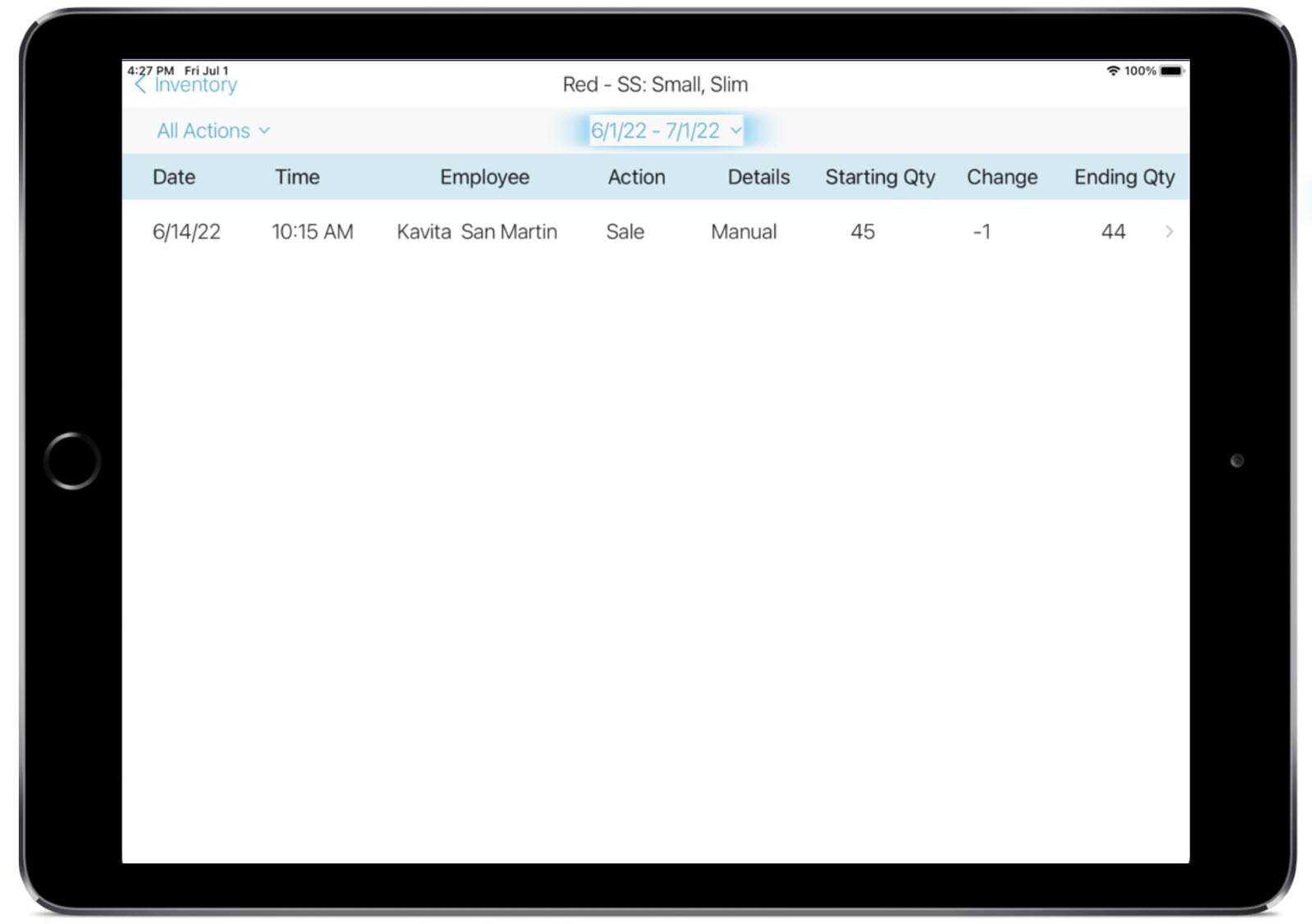The width and height of the screenshot is (1312, 924).
Task: Click the Wi-Fi status icon
Action: [x=1114, y=71]
